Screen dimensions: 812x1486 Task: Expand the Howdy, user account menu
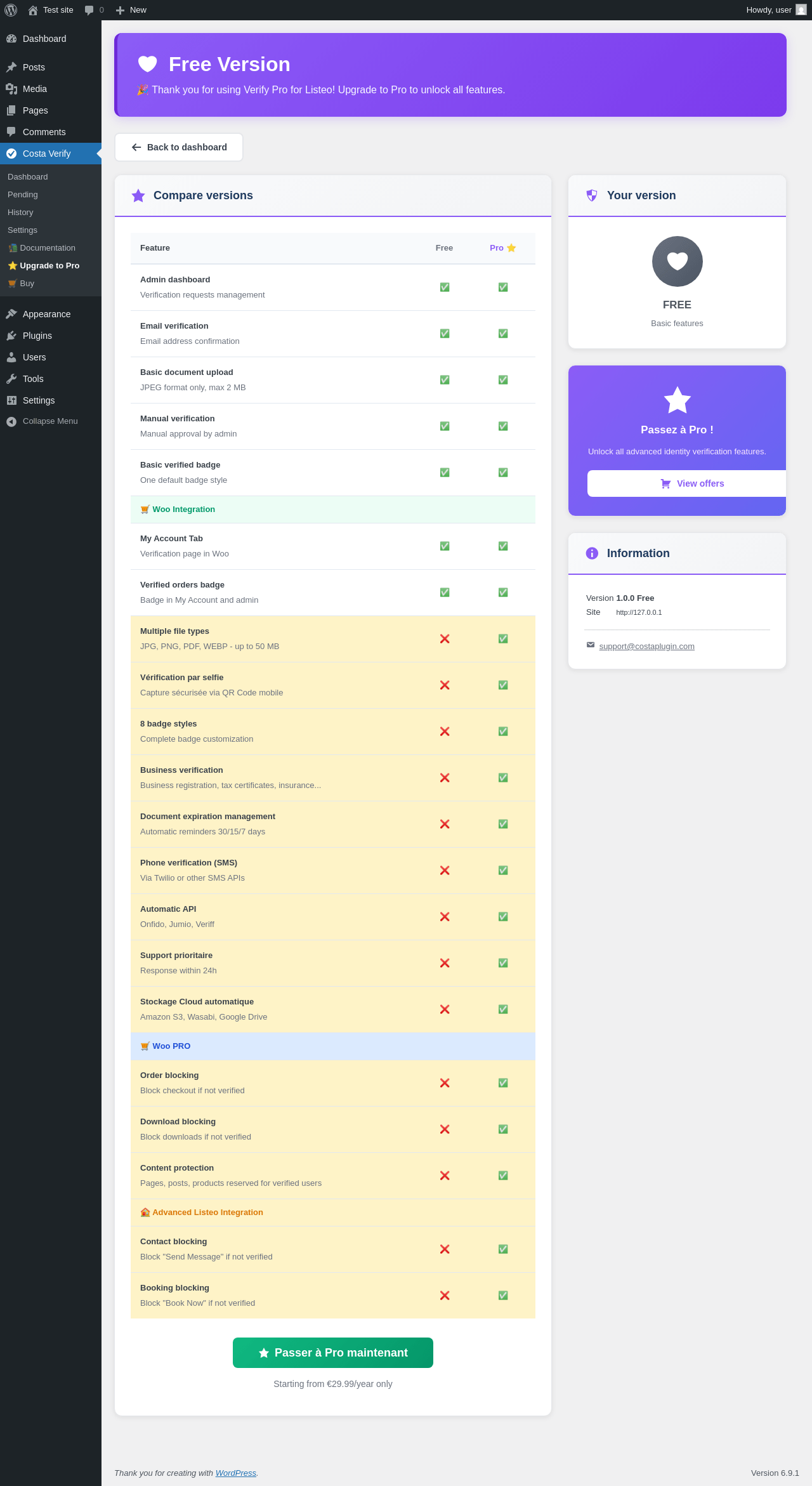(768, 10)
